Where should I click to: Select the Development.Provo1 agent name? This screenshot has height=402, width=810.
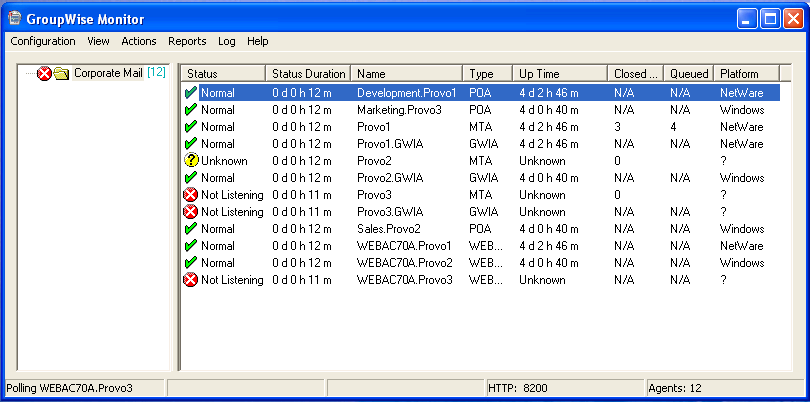[x=407, y=93]
